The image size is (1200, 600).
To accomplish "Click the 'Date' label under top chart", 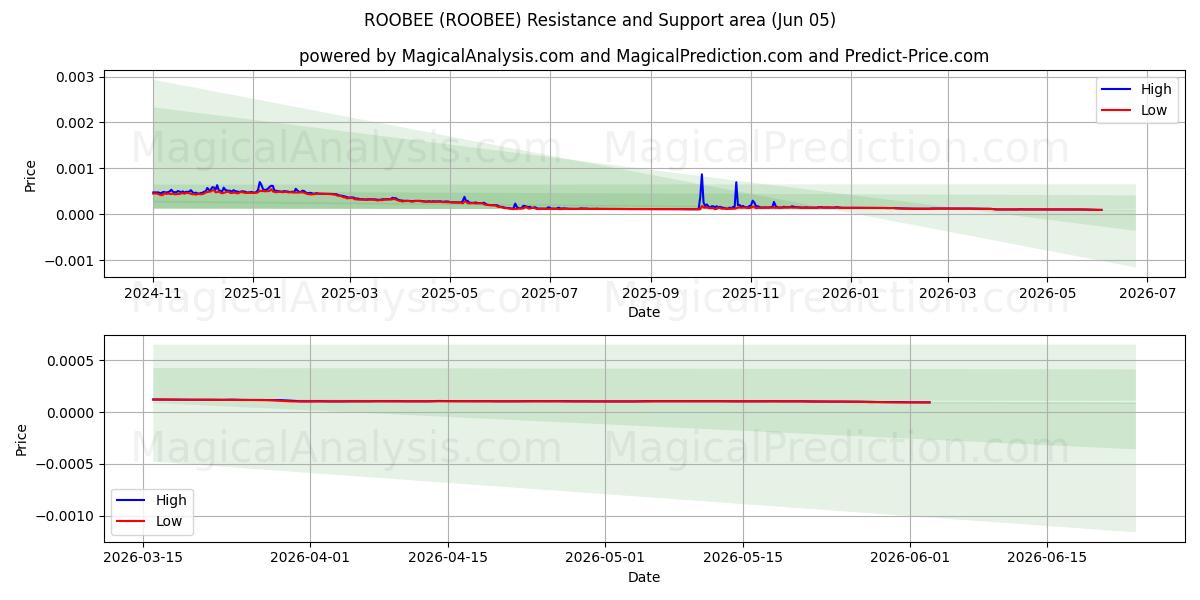I will click(644, 312).
